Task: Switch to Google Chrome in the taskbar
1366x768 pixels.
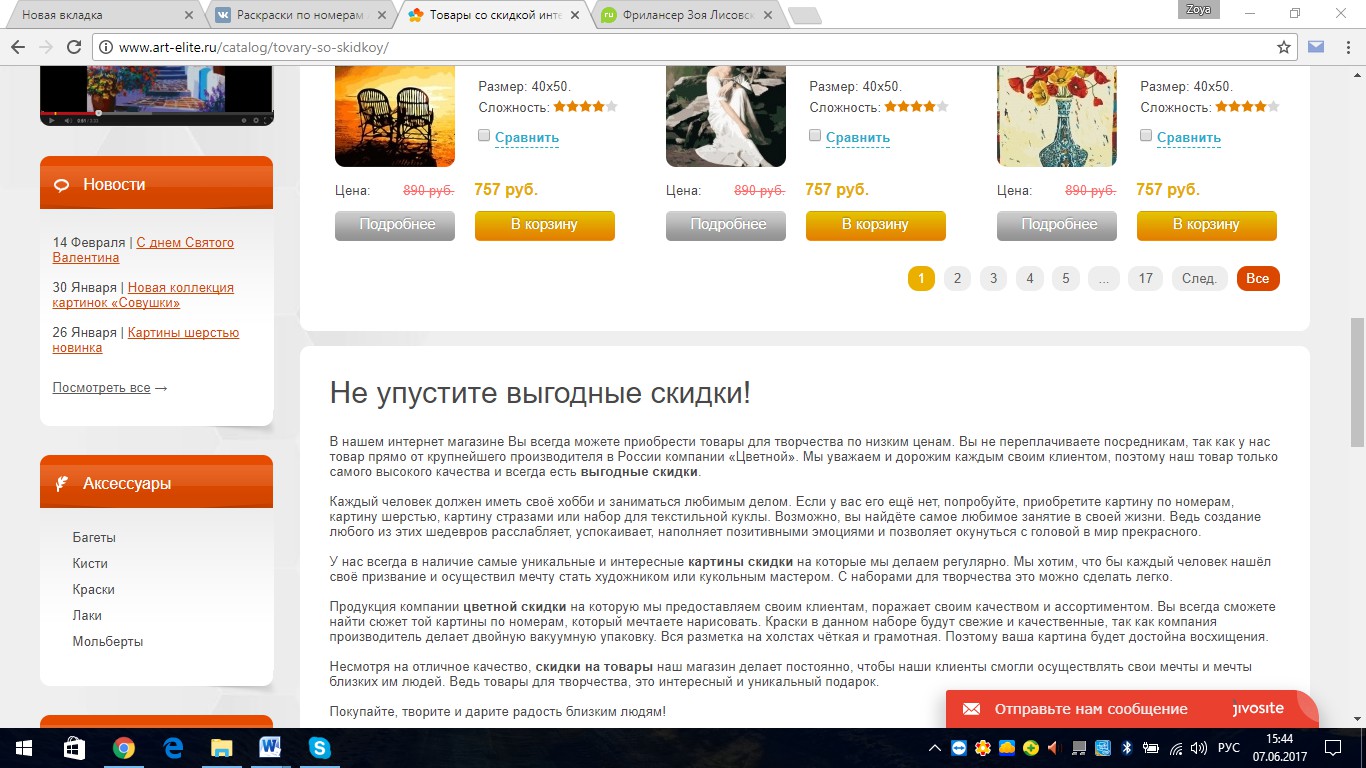Action: pos(123,747)
